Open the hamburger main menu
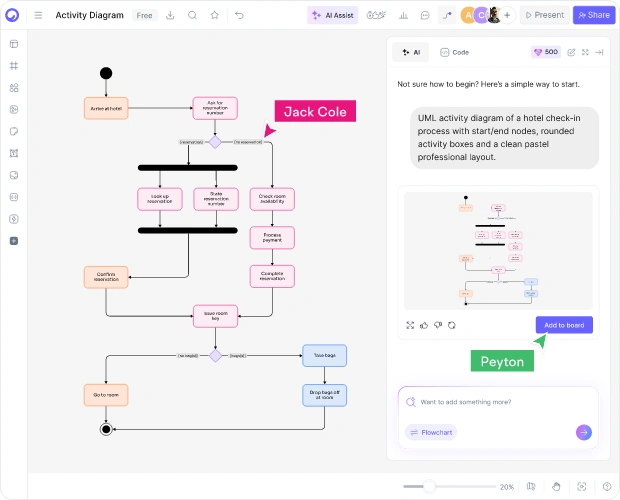This screenshot has width=620, height=500. (x=38, y=15)
